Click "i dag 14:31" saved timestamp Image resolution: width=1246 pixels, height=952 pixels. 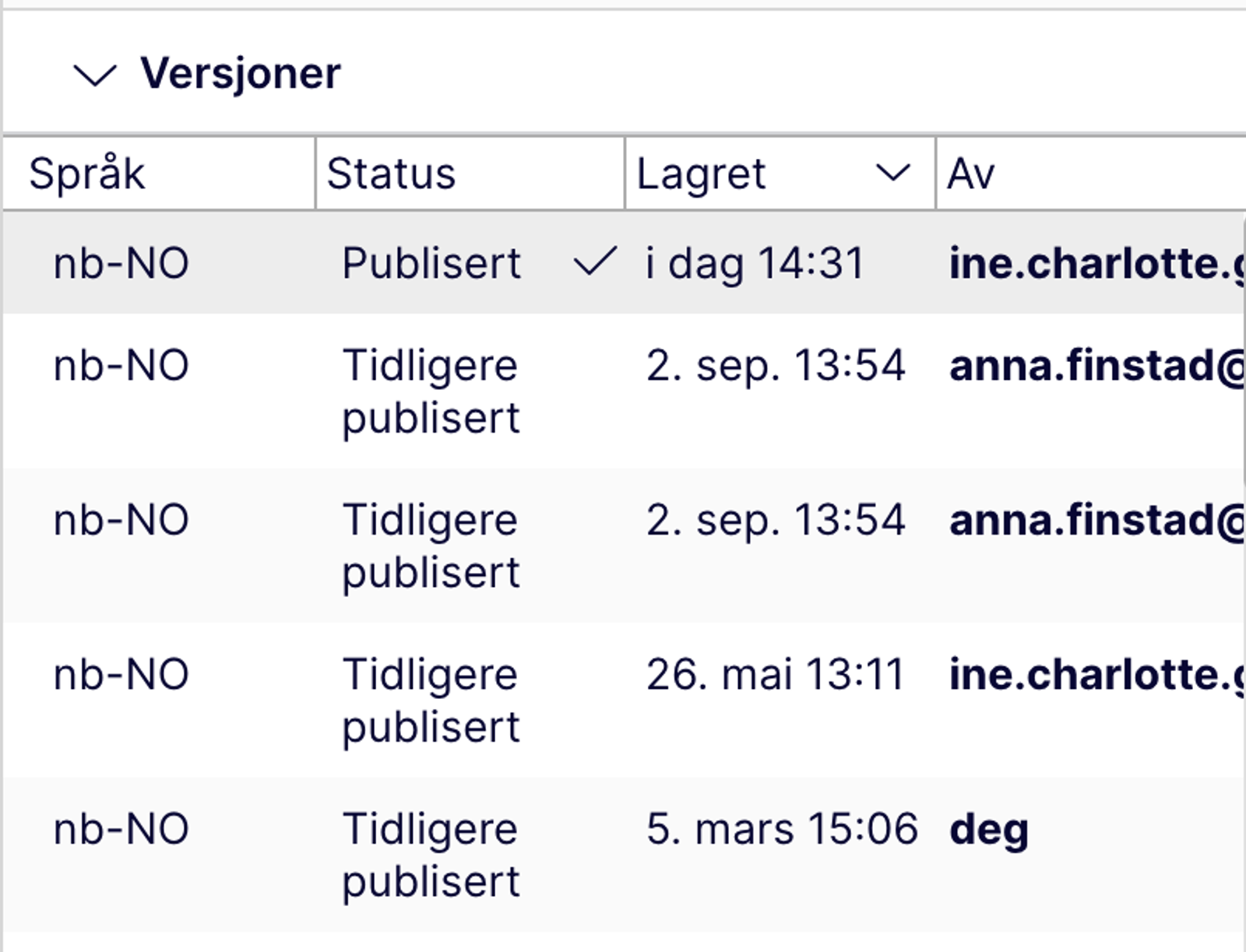(755, 263)
